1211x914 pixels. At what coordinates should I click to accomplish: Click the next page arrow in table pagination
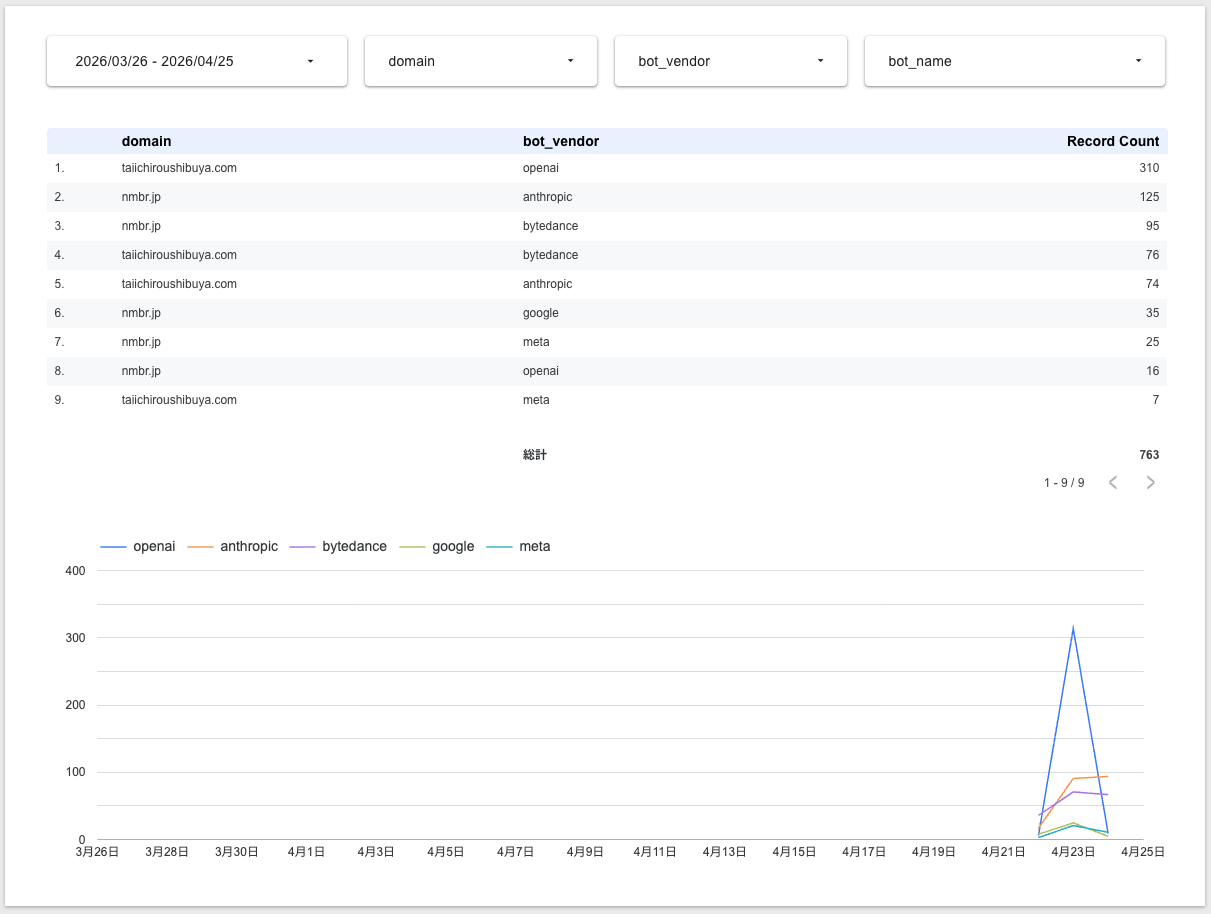pos(1150,483)
